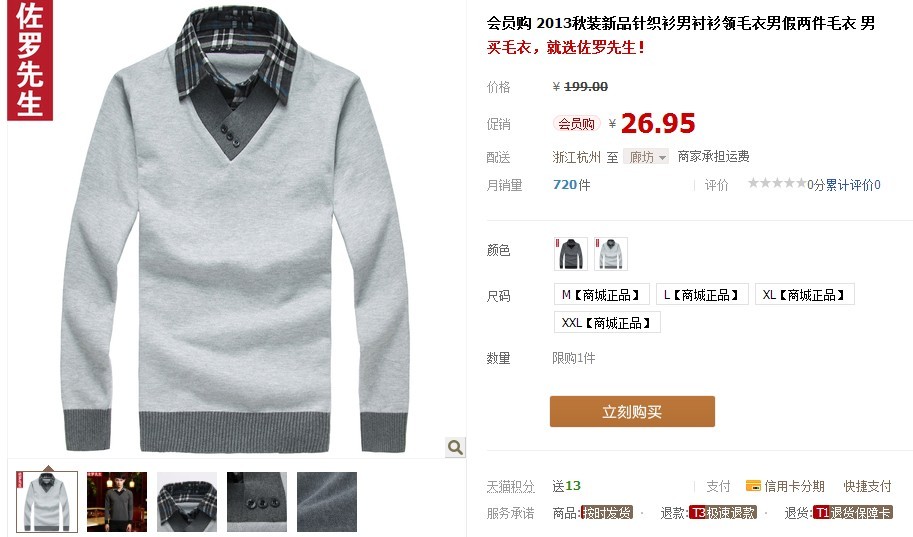913x537 pixels.
Task: Click the 会员购 promotion tag
Action: click(x=576, y=124)
